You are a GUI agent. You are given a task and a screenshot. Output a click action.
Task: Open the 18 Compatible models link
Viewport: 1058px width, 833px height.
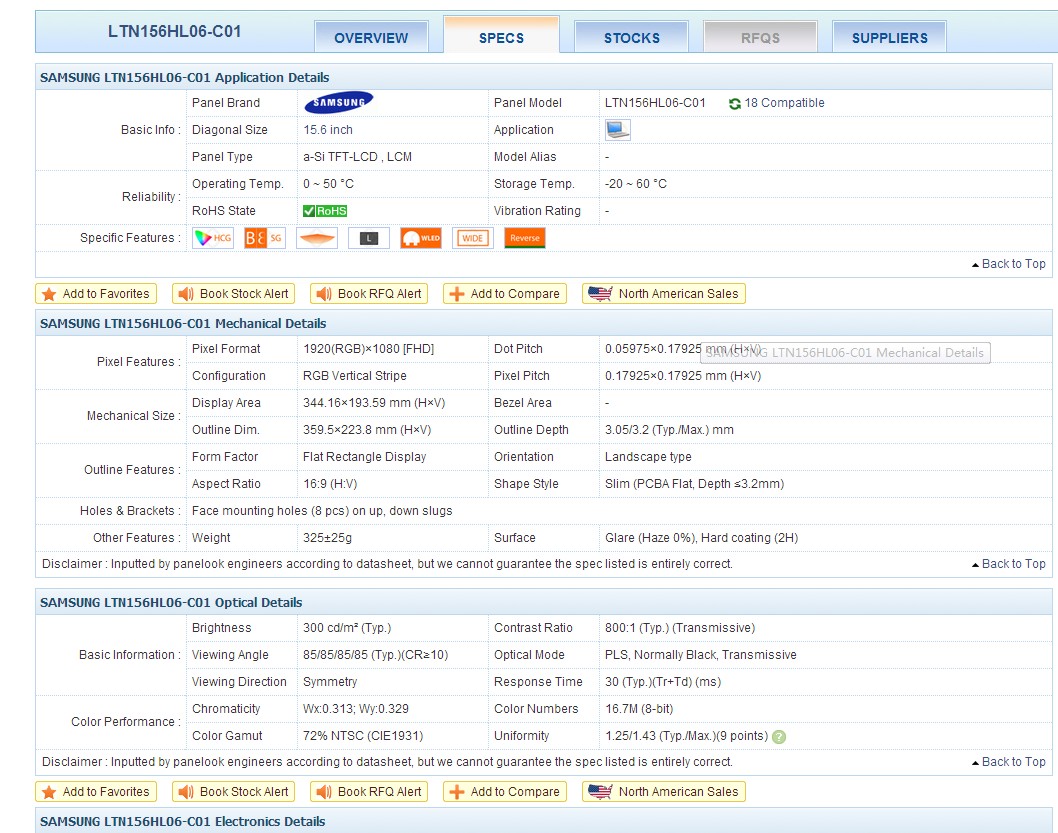(784, 103)
